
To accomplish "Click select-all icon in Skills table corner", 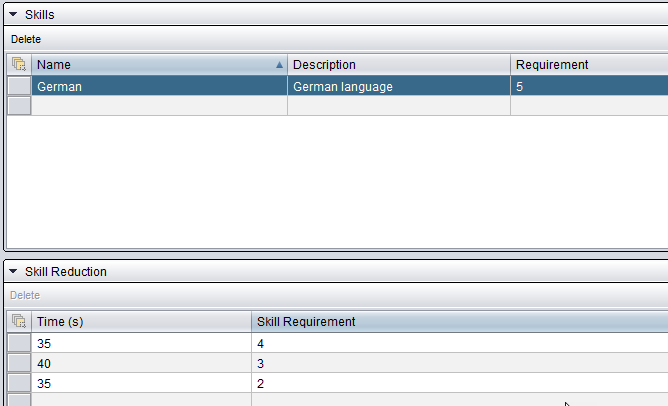I will tap(18, 65).
